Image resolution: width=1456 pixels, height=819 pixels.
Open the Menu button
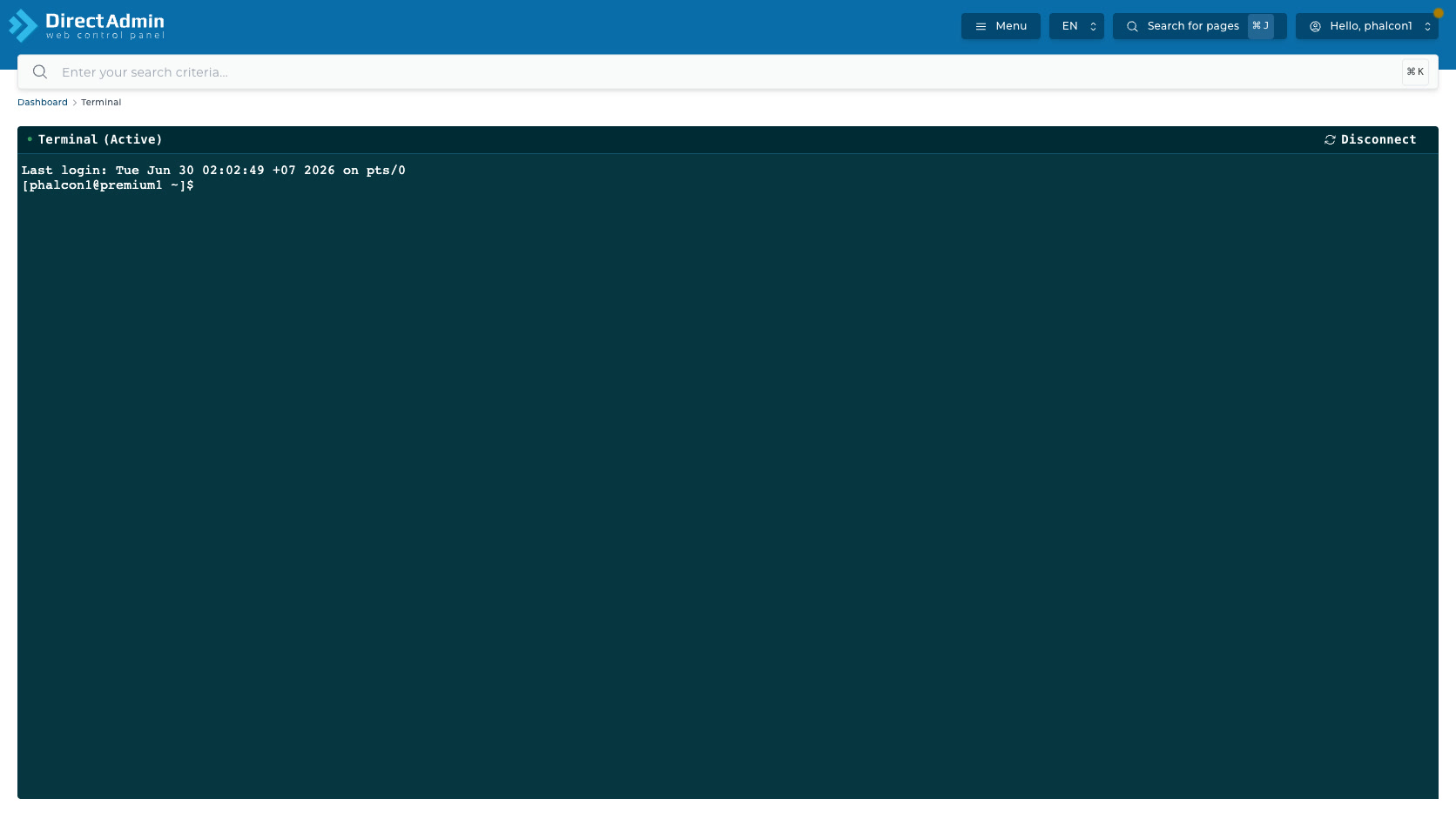click(1001, 26)
